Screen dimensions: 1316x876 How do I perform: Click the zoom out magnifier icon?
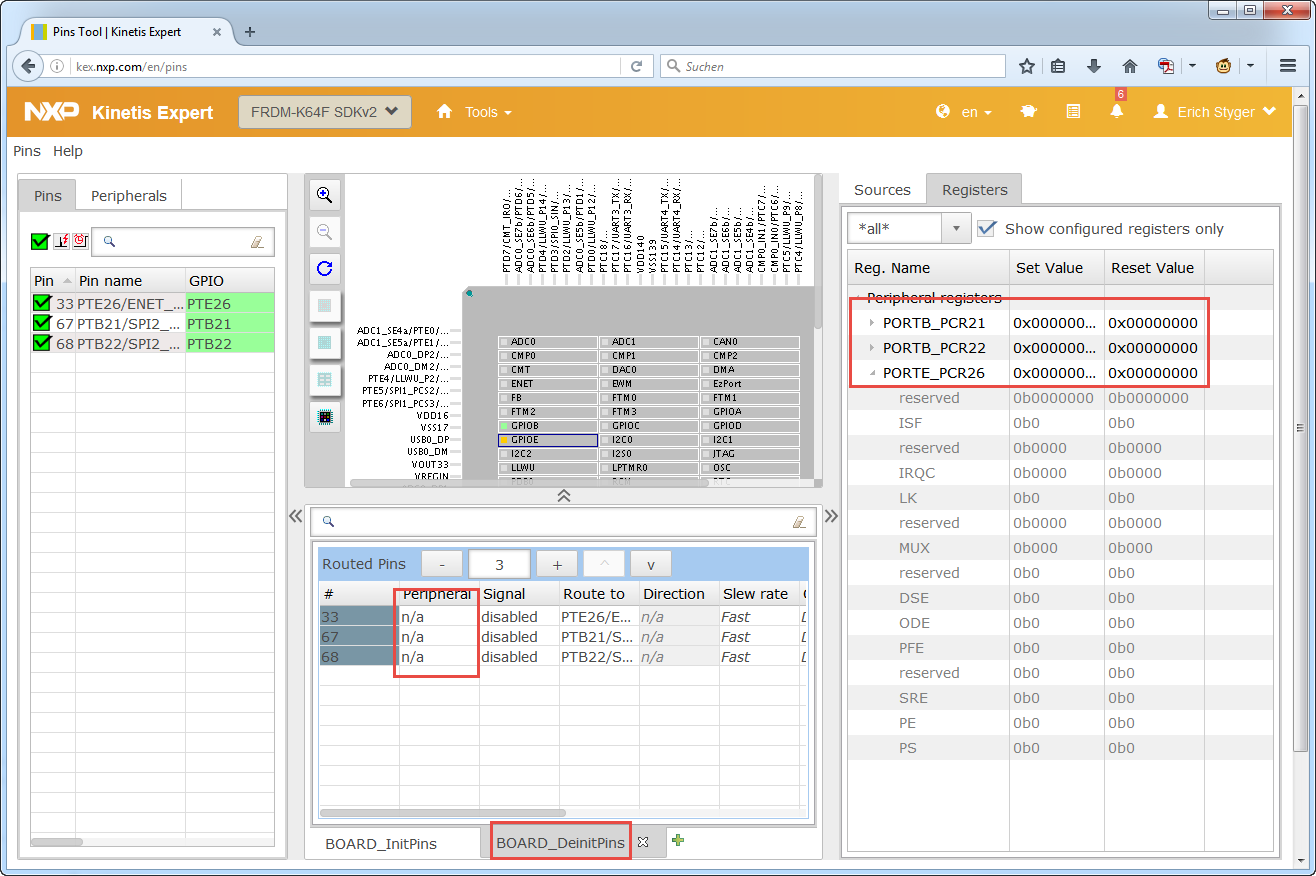324,232
